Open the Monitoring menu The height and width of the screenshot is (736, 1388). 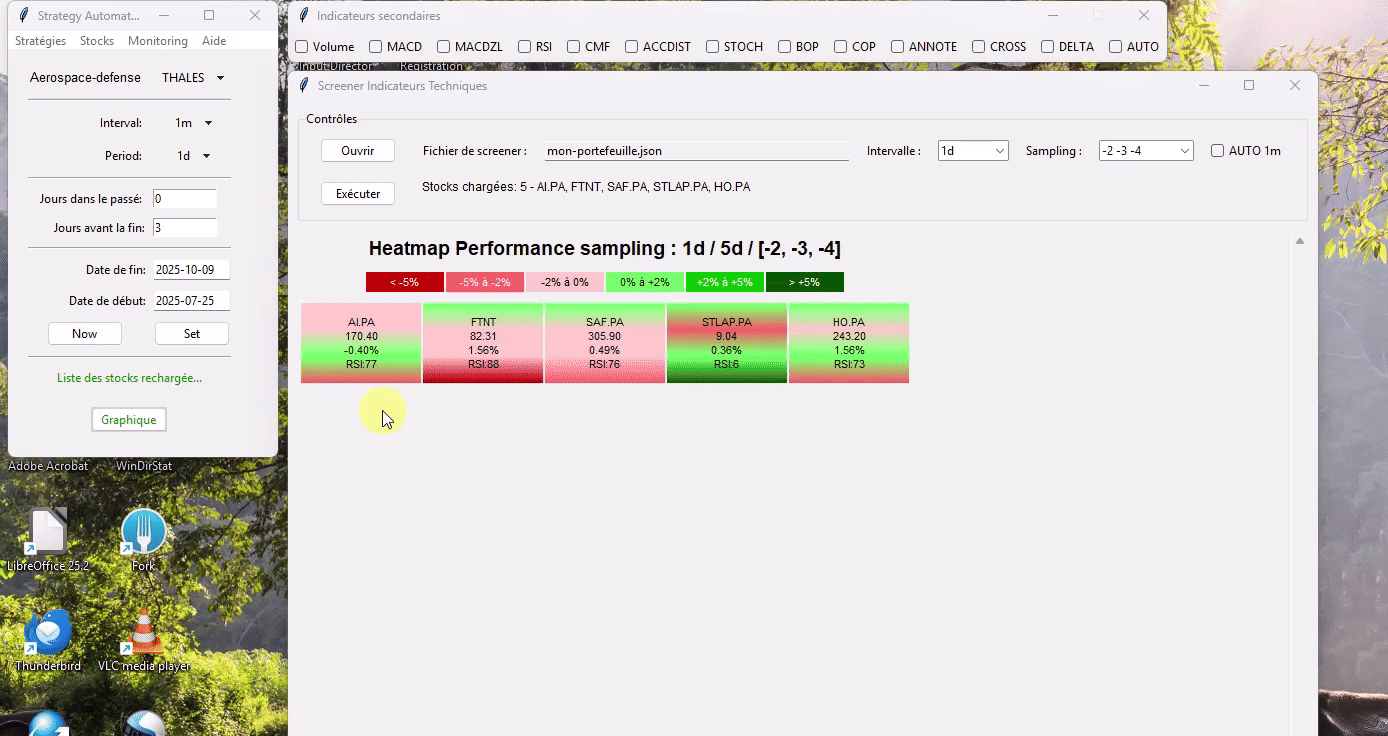pos(157,41)
